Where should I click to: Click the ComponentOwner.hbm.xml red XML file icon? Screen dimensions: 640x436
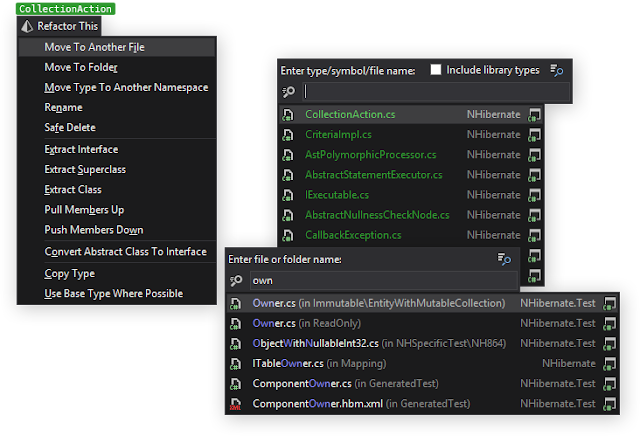pyautogui.click(x=235, y=403)
